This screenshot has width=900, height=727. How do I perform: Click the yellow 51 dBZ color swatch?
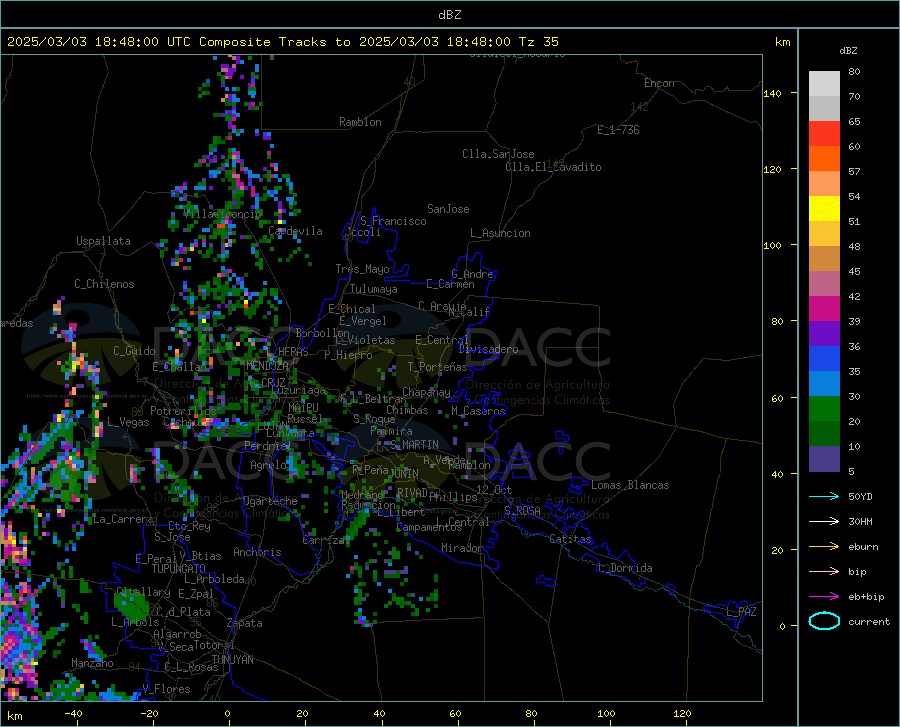point(824,209)
